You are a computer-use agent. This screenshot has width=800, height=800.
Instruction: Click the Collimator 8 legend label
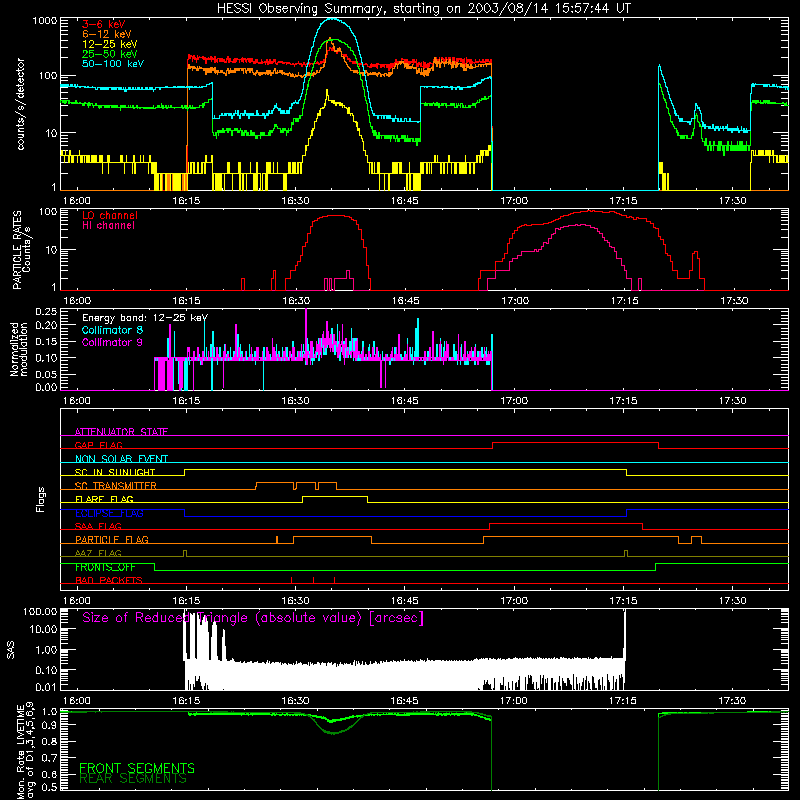click(x=112, y=330)
